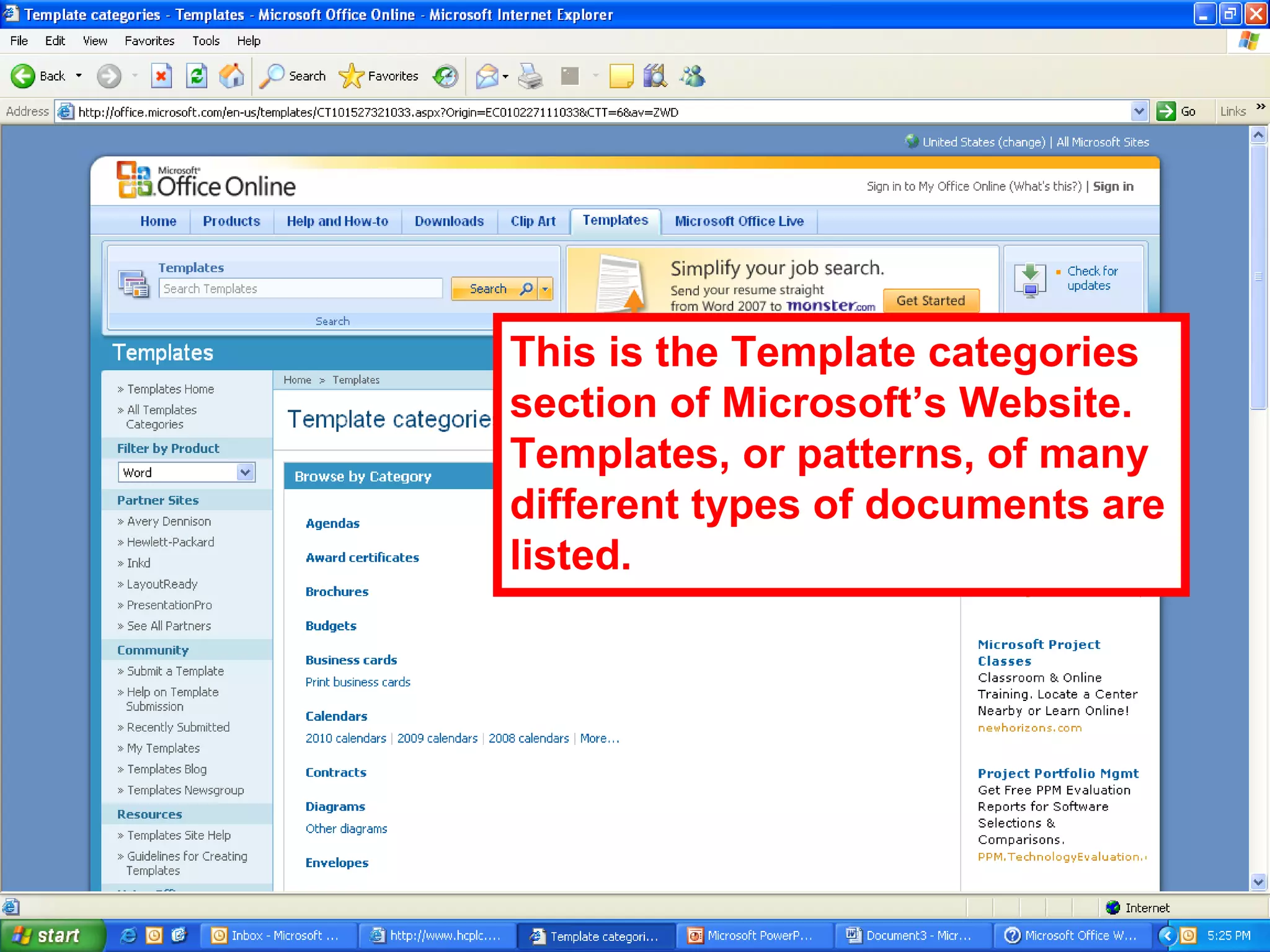Switch to the Help and How-to tab
Screen dimensions: 1270x952
click(337, 221)
